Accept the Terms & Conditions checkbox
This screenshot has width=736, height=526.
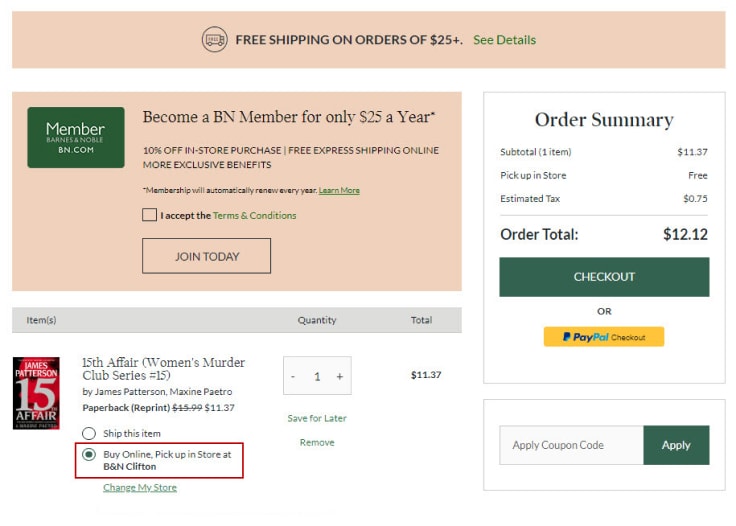click(x=150, y=215)
